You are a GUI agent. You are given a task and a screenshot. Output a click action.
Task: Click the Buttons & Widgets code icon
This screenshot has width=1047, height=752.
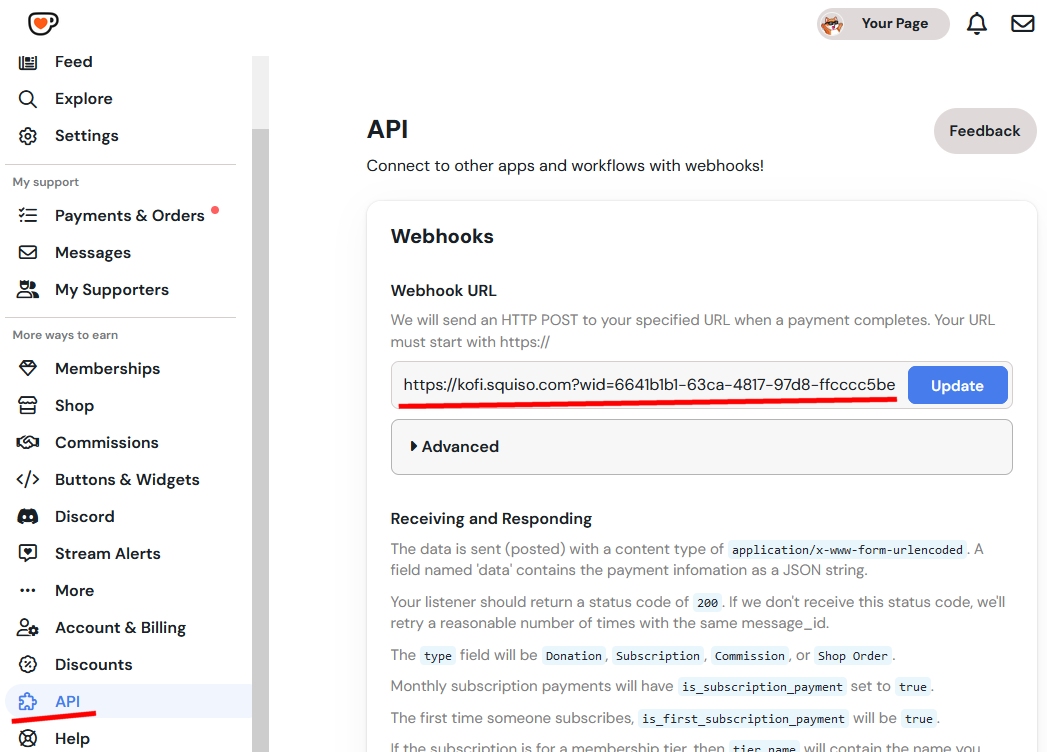pyautogui.click(x=27, y=480)
